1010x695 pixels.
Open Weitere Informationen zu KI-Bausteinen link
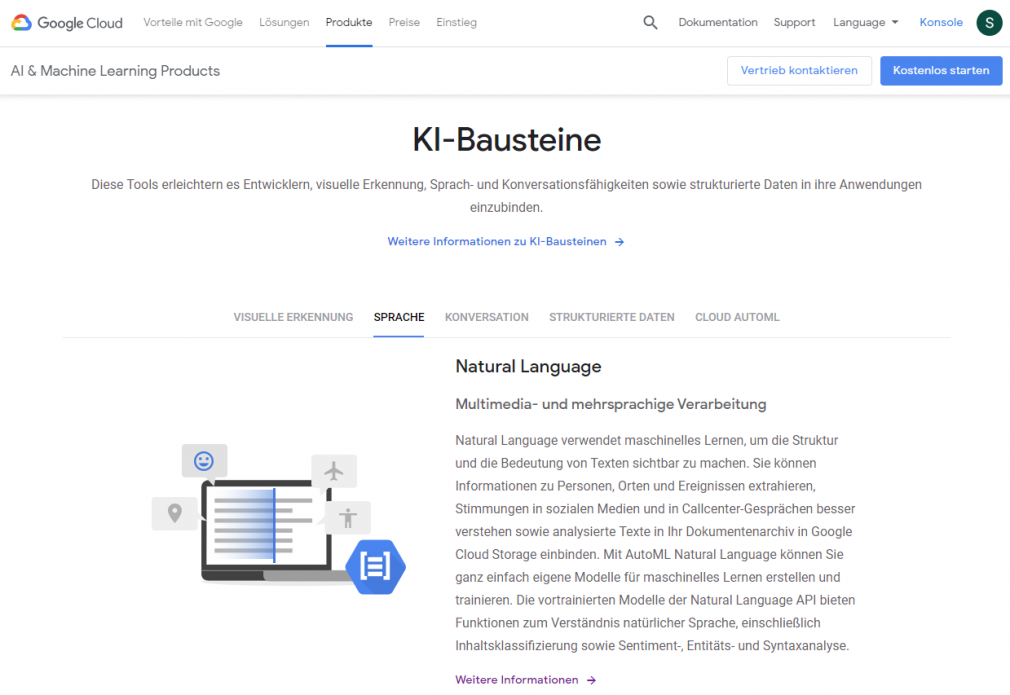click(506, 242)
